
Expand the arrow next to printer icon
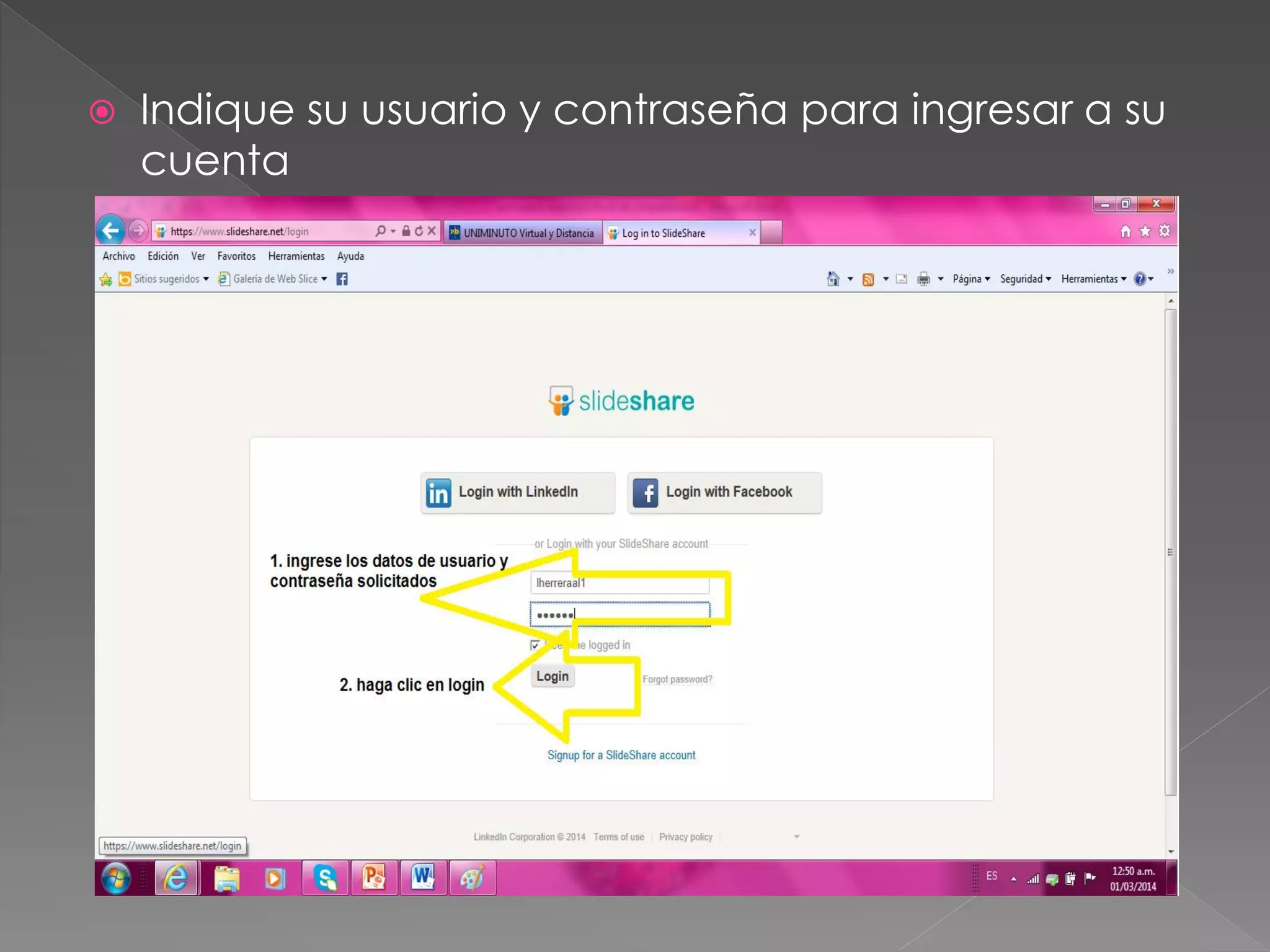click(x=941, y=279)
